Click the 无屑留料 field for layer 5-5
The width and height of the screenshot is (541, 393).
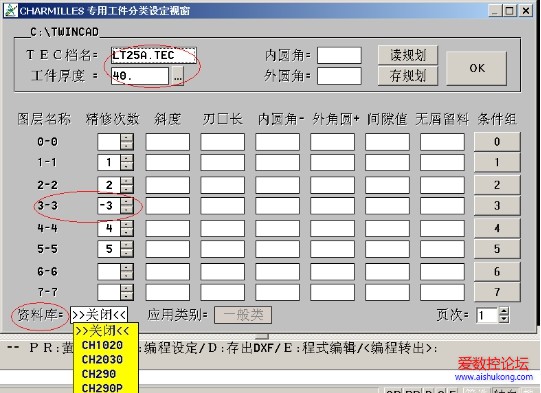click(442, 249)
